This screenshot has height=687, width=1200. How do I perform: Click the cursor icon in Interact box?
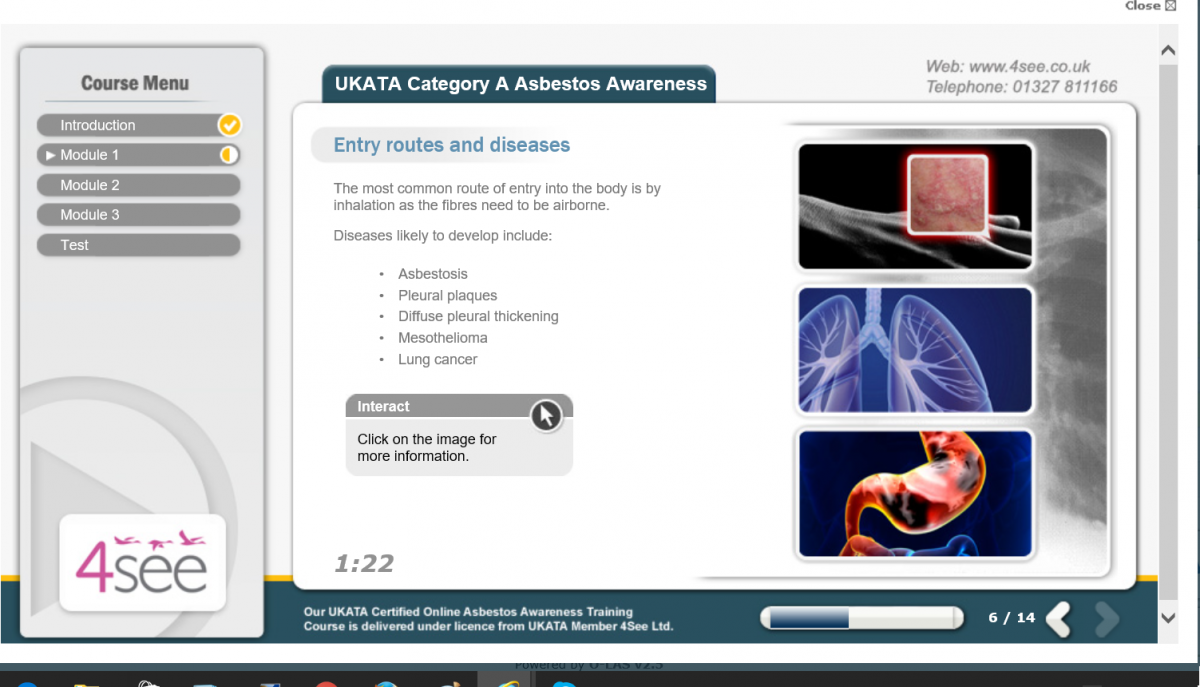(x=545, y=414)
